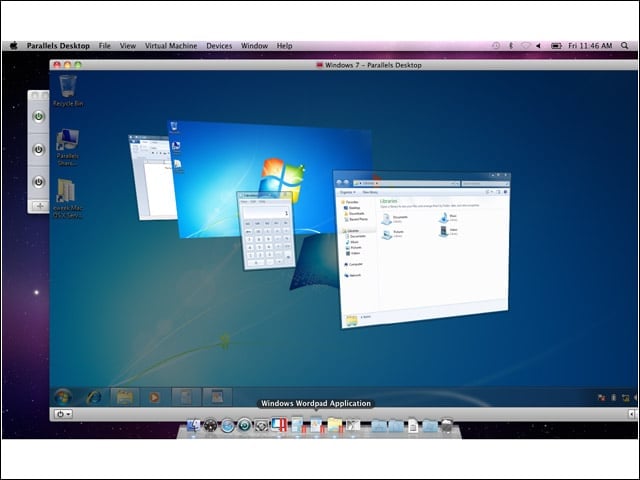Open the Apple menu

[13, 46]
